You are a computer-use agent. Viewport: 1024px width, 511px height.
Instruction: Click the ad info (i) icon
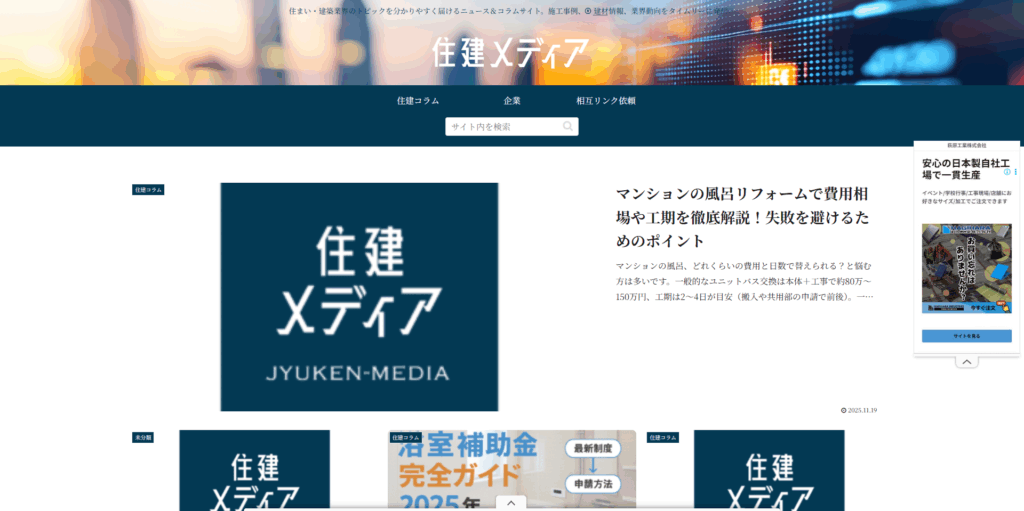click(x=1007, y=173)
